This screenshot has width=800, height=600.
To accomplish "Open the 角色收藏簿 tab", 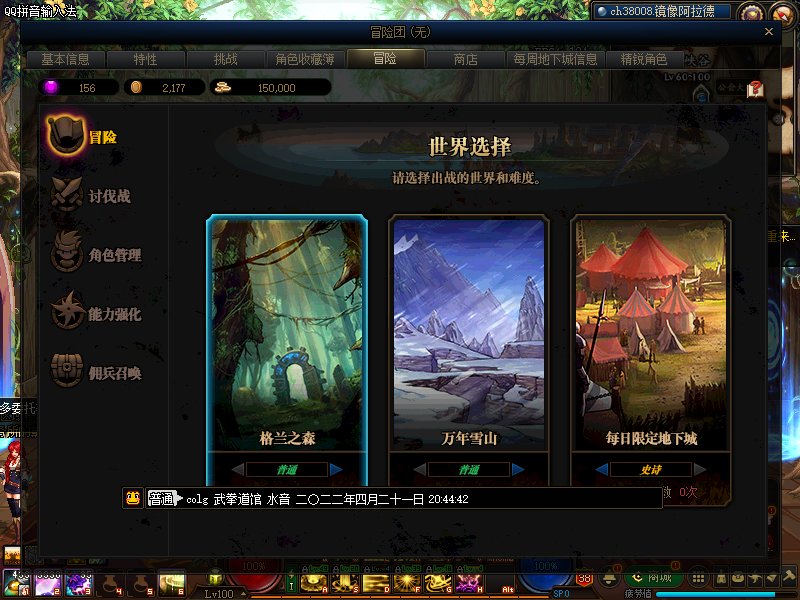I will [305, 59].
